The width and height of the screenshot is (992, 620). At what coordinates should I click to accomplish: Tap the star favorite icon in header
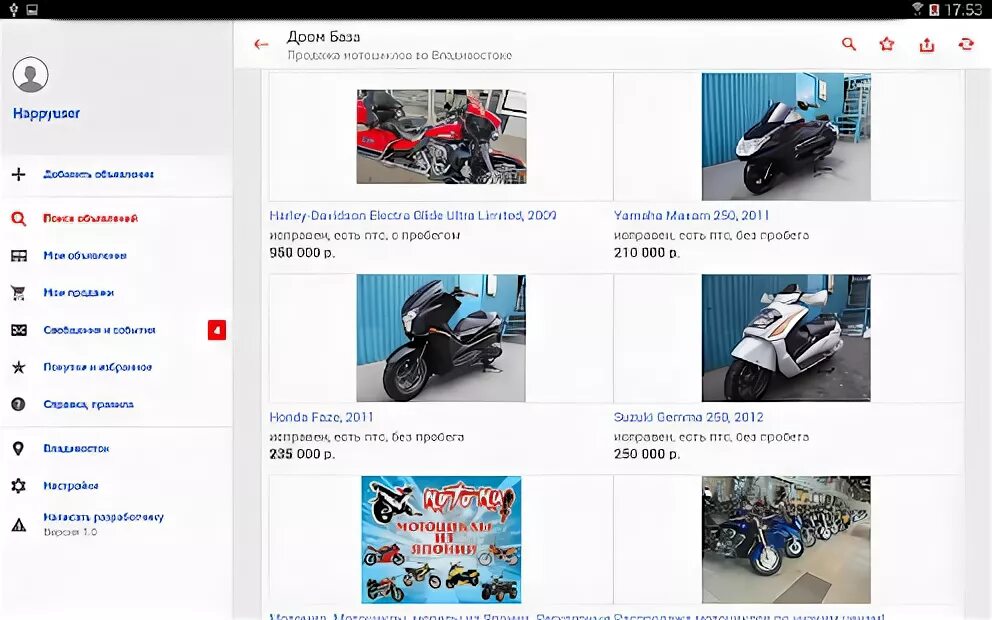pos(887,44)
